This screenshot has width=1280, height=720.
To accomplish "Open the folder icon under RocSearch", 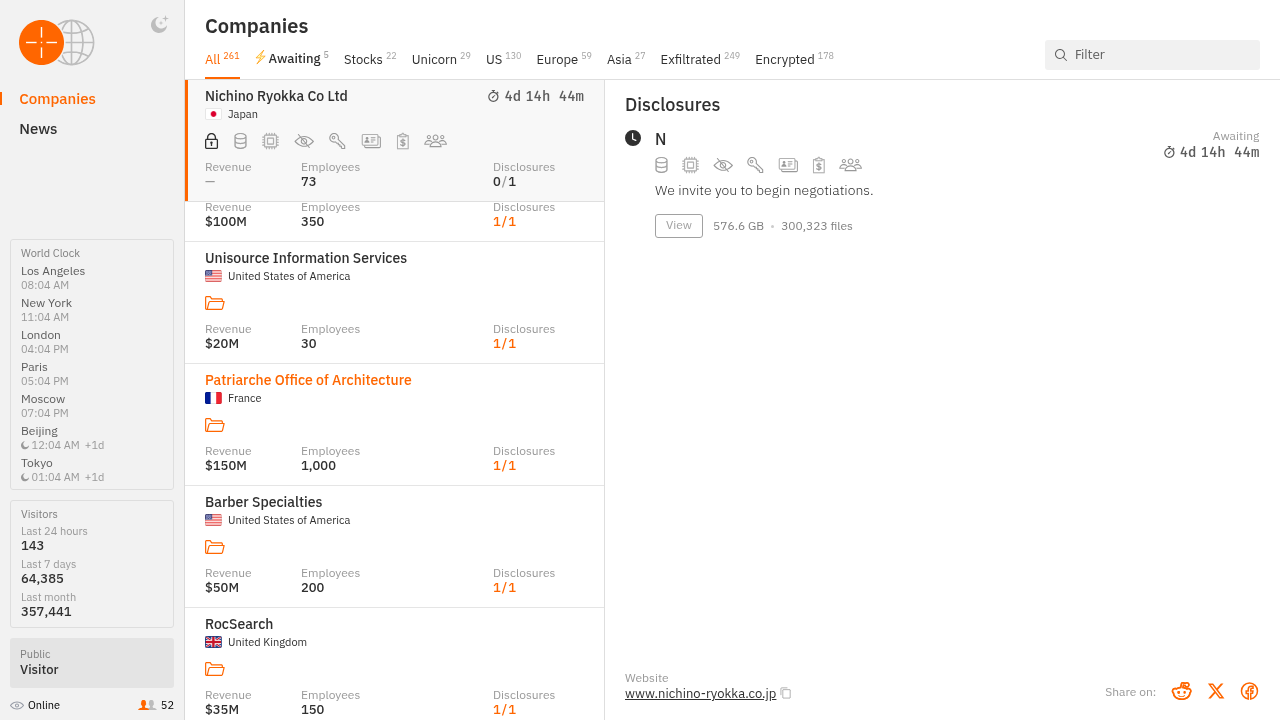I will point(215,669).
